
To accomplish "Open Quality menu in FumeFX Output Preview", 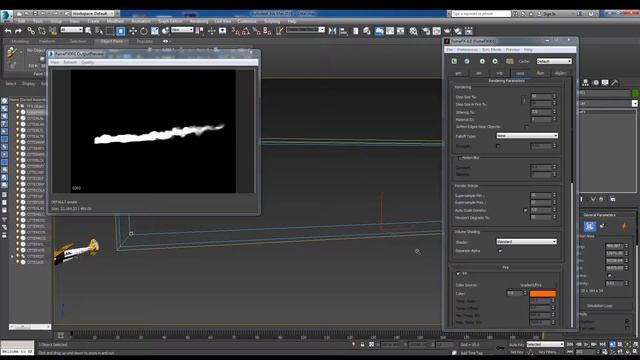I will pos(87,62).
